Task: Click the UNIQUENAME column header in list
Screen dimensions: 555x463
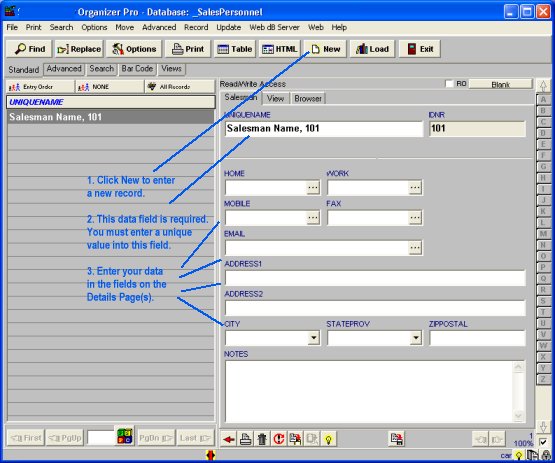Action: coord(111,102)
